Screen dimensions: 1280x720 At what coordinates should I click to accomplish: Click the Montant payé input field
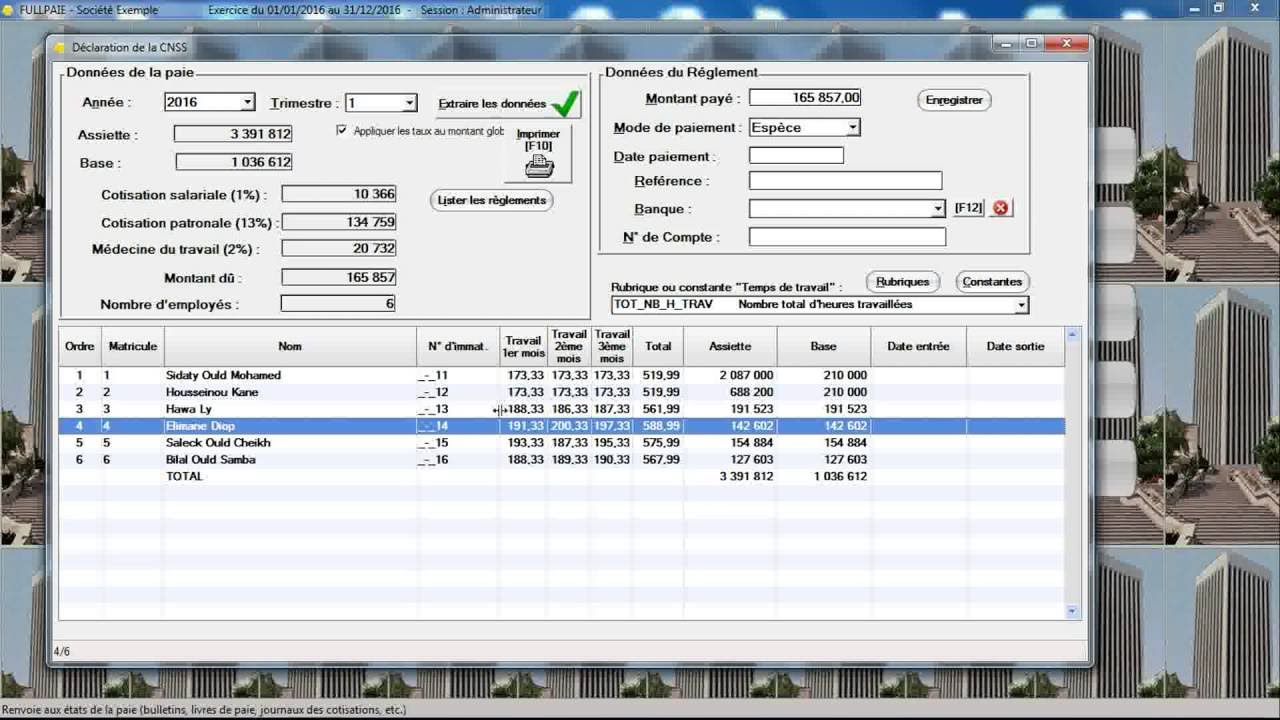pos(805,97)
